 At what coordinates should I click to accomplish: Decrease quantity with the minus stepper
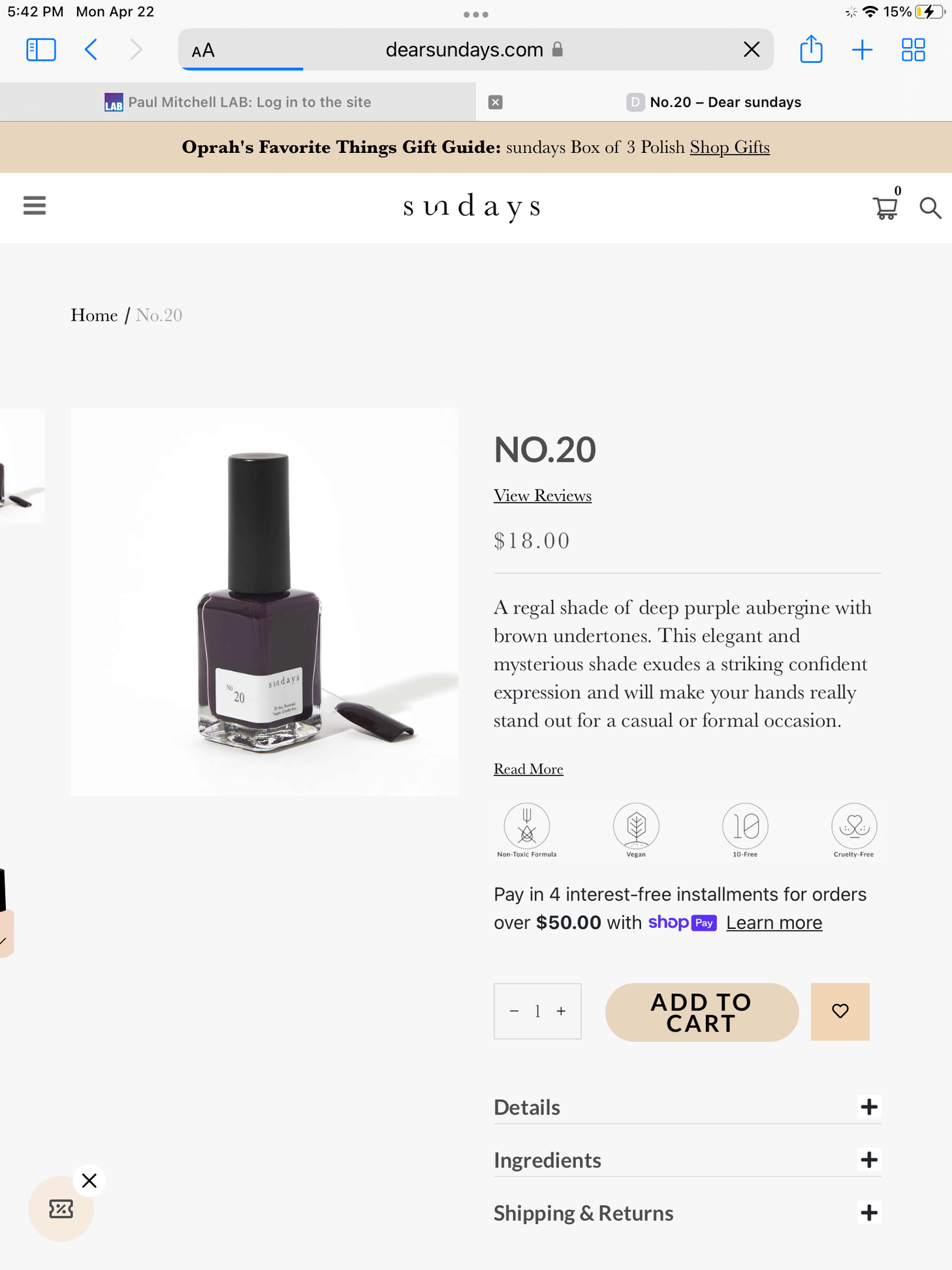(x=515, y=1011)
